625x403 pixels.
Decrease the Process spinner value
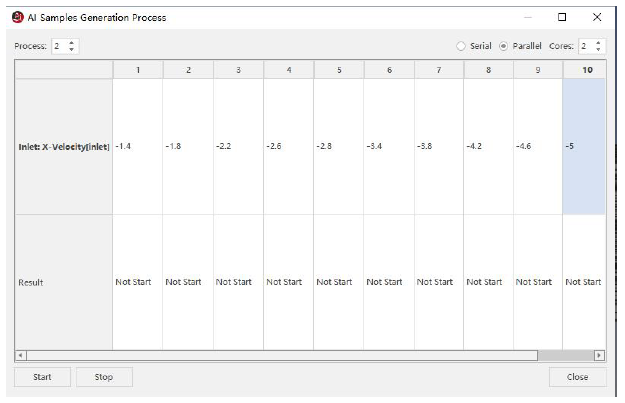(x=72, y=50)
